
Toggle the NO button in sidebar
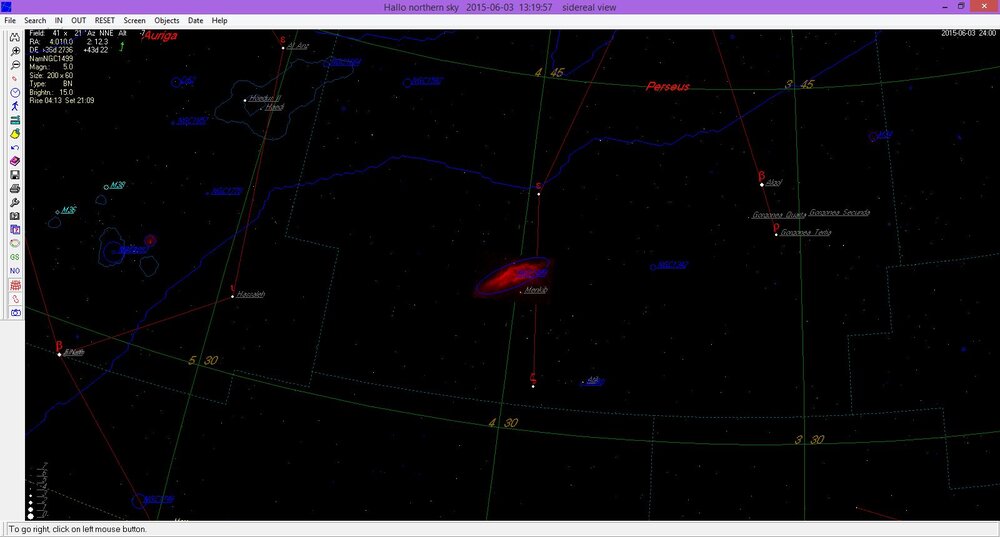pos(16,271)
